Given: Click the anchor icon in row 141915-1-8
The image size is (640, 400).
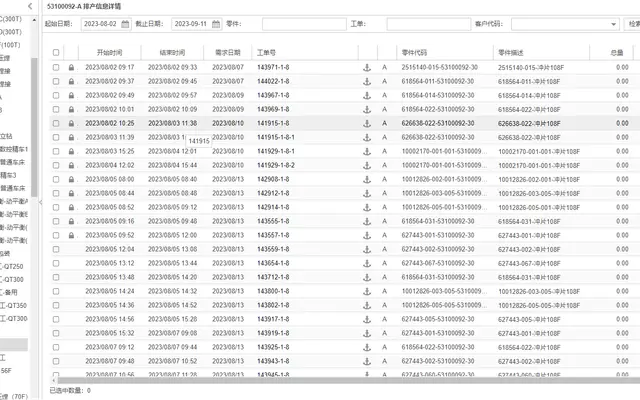Looking at the screenshot, I should 367,124.
